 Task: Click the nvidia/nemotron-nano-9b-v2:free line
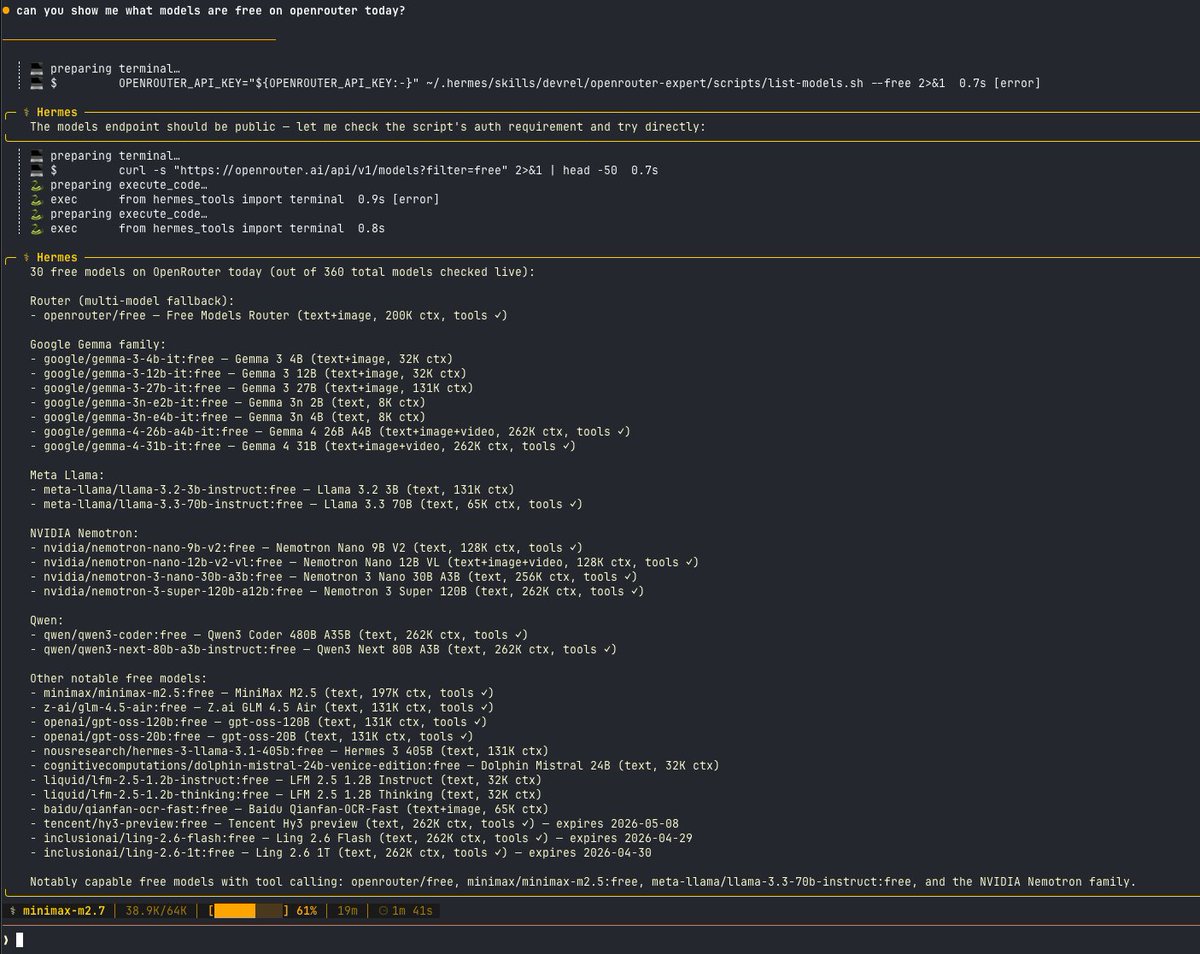click(x=306, y=548)
